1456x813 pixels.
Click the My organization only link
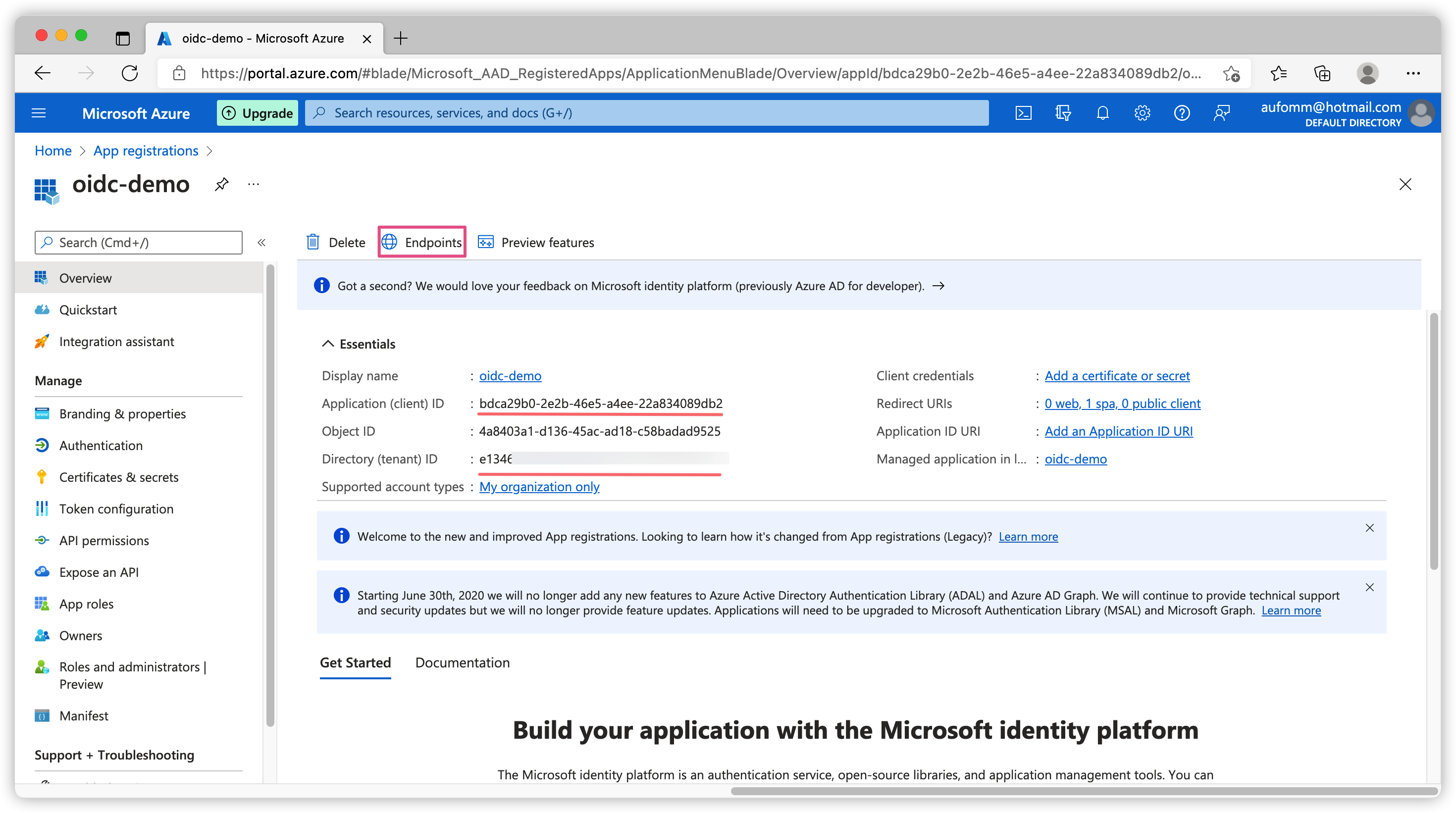pos(539,486)
